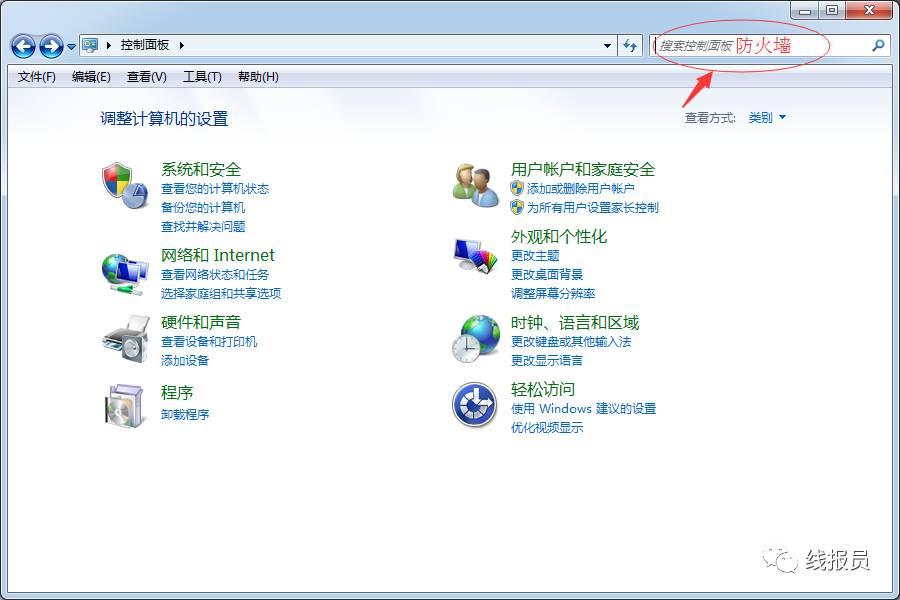Select the 轻松访问 accessibility icon
Image resolution: width=900 pixels, height=600 pixels.
click(473, 405)
